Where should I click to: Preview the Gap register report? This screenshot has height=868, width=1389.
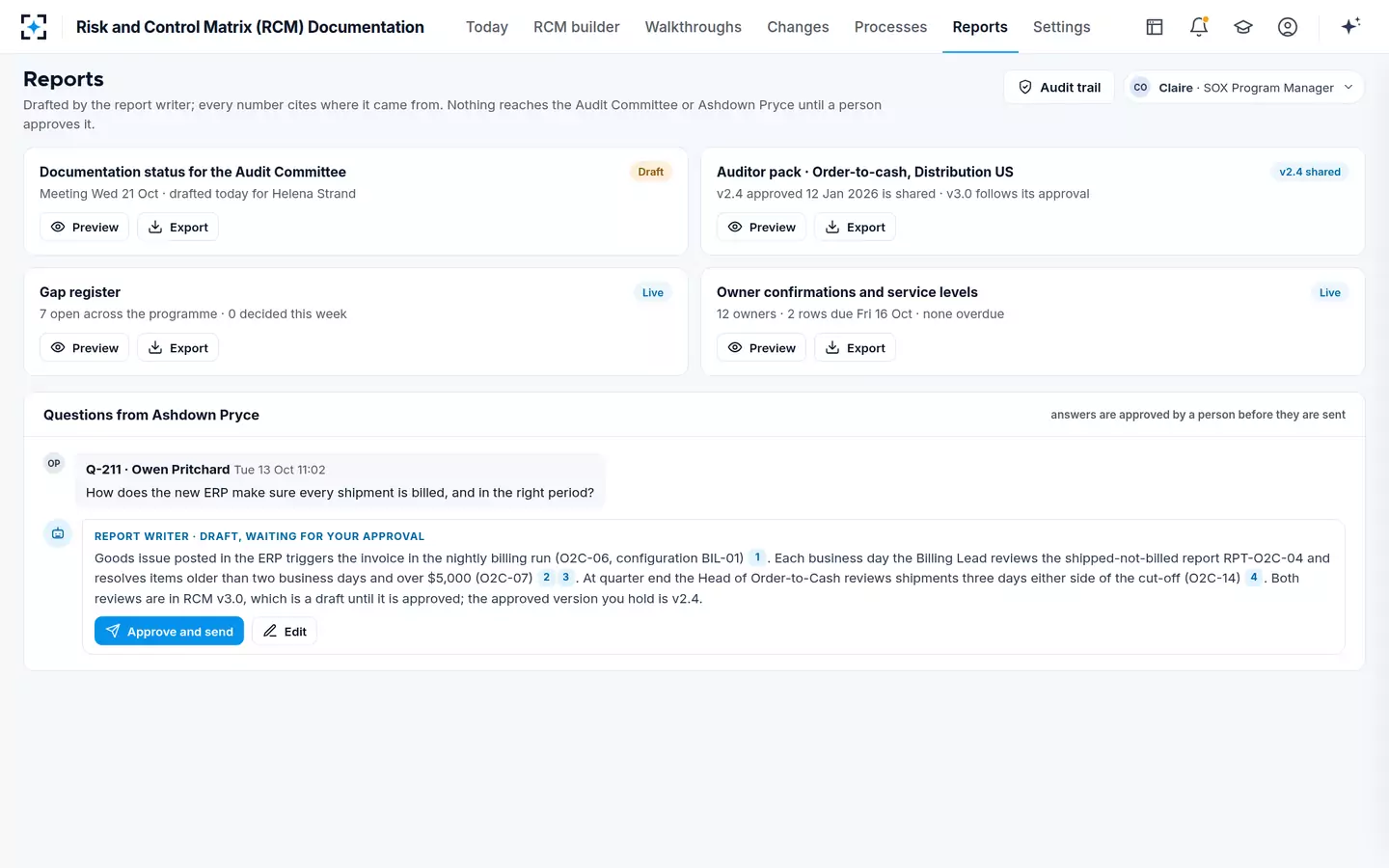(84, 347)
